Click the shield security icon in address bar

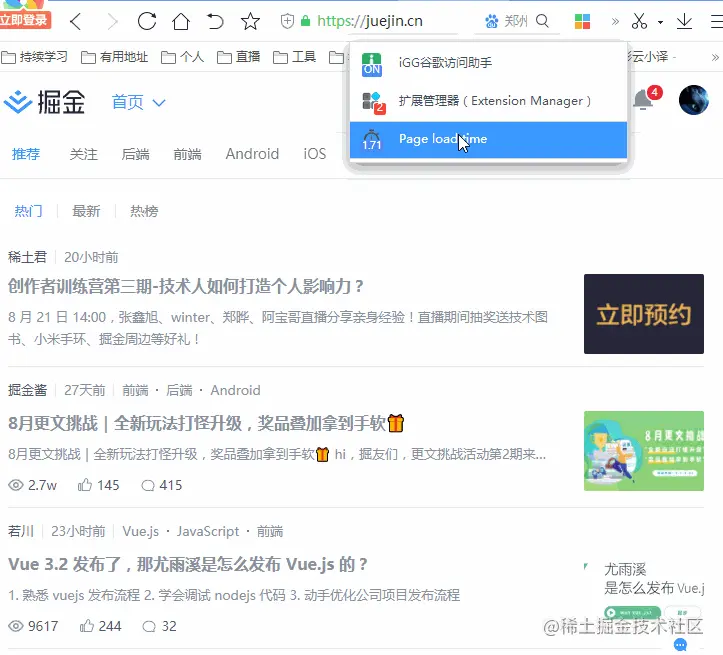coord(287,21)
